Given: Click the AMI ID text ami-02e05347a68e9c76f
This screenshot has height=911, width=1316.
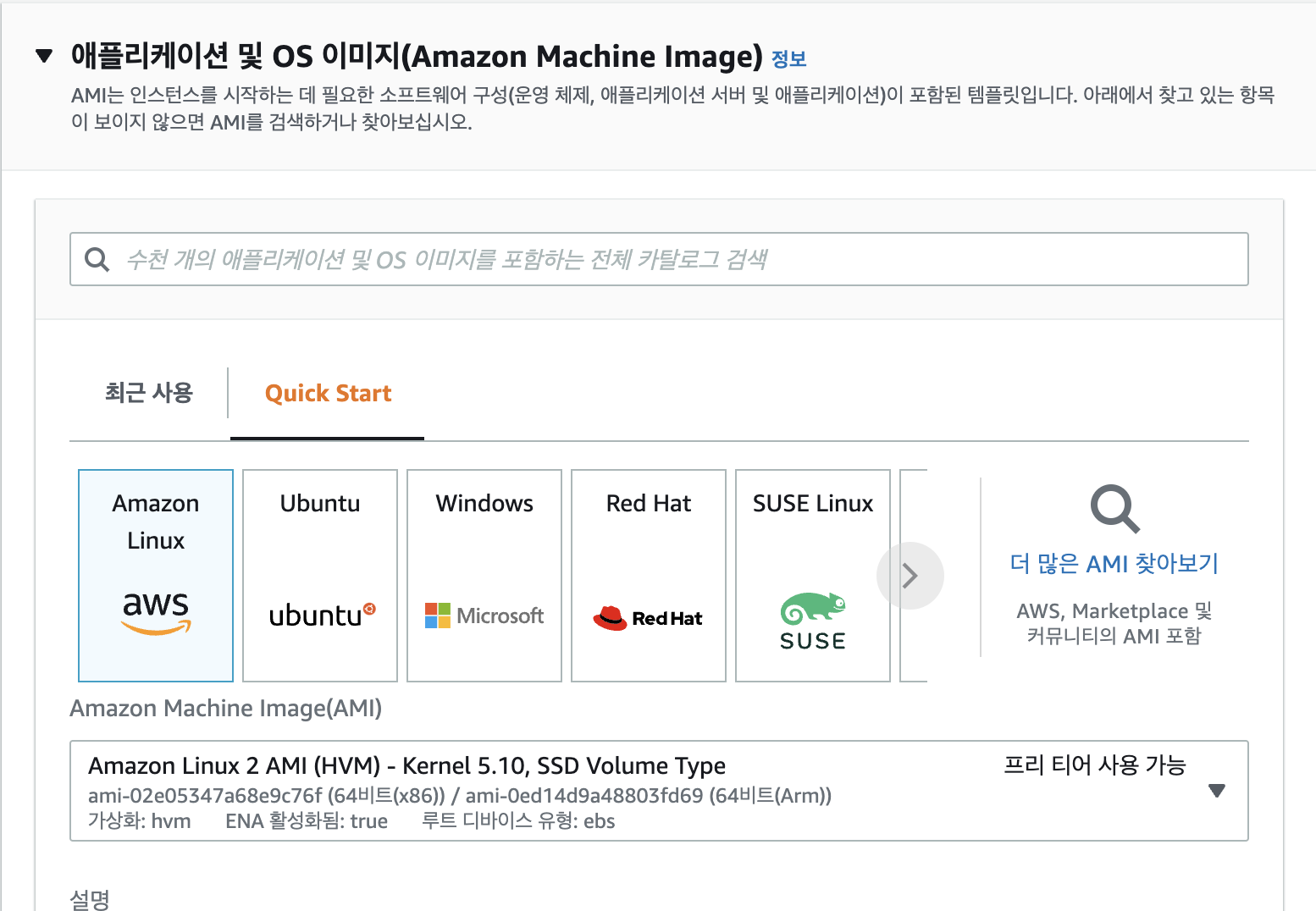Looking at the screenshot, I should (205, 796).
